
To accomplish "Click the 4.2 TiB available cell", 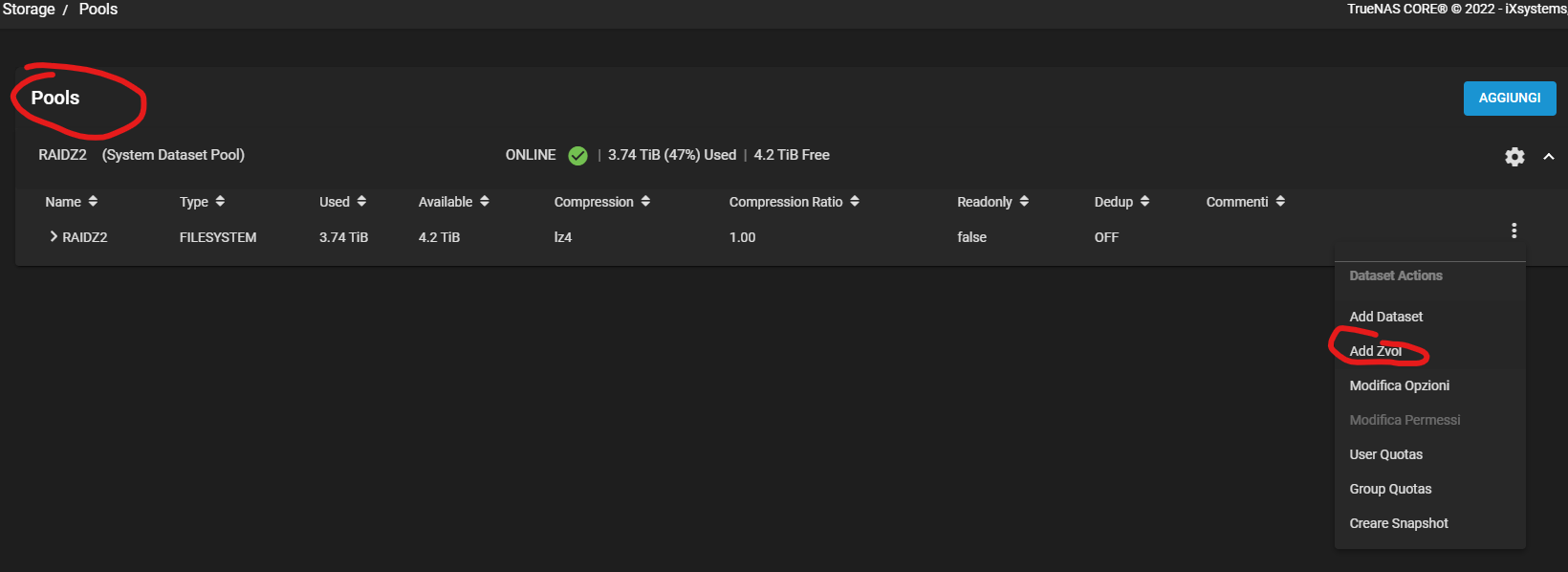I will [439, 237].
